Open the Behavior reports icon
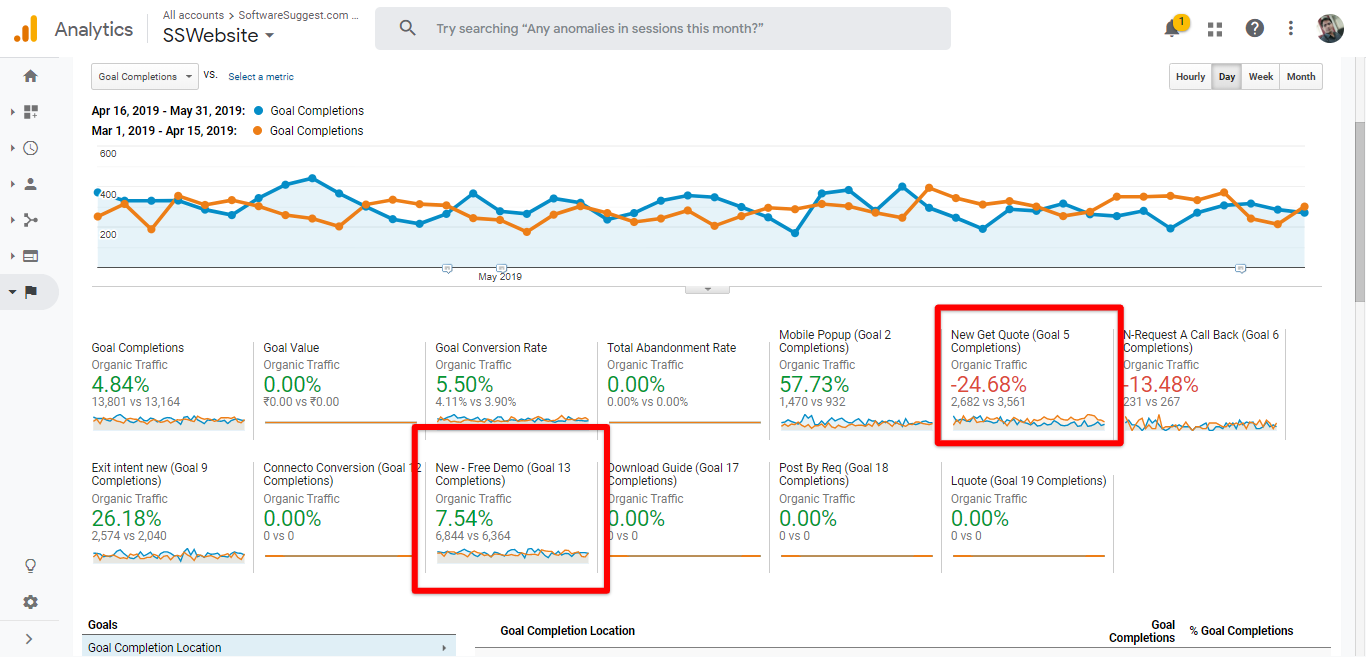1366x657 pixels. [30, 255]
